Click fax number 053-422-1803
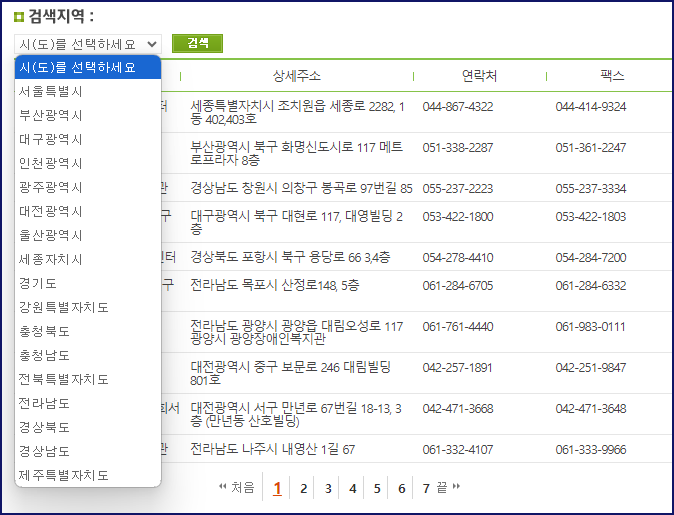 point(591,216)
